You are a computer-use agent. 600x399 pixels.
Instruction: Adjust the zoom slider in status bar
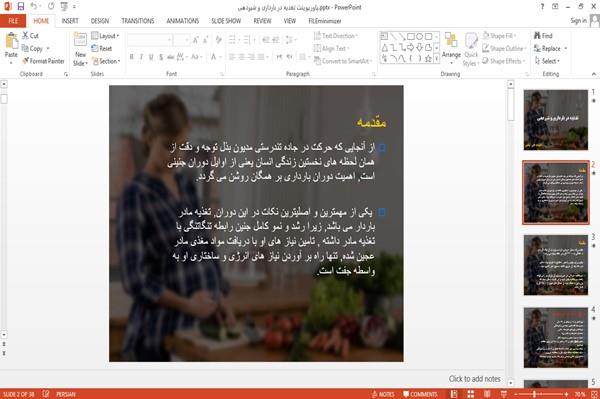[535, 394]
